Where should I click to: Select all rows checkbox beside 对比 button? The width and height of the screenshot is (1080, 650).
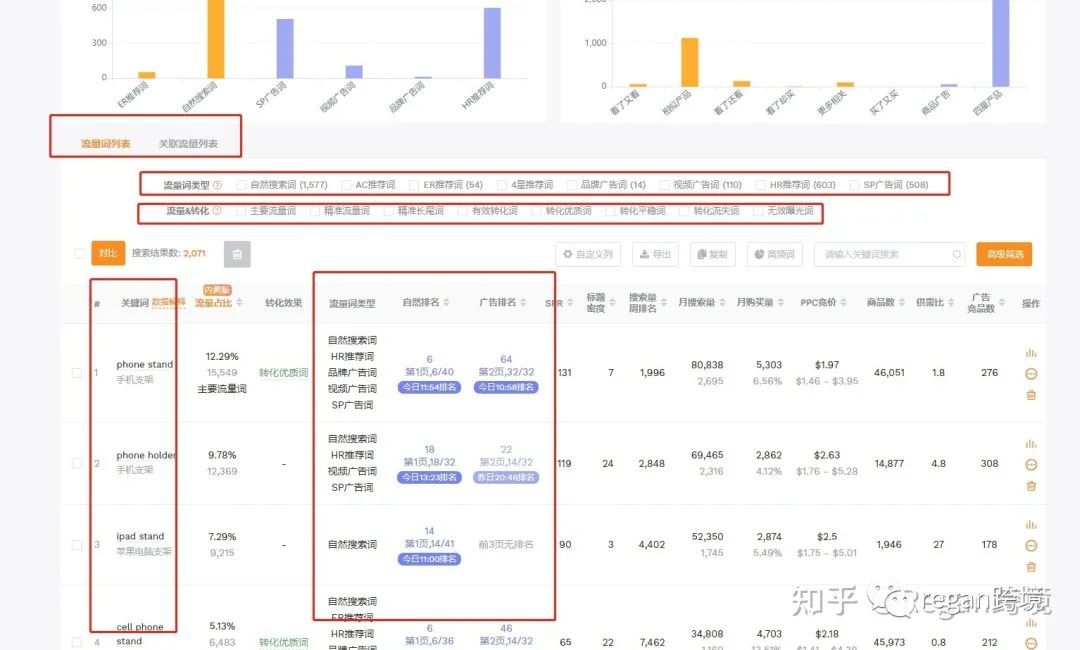(79, 253)
